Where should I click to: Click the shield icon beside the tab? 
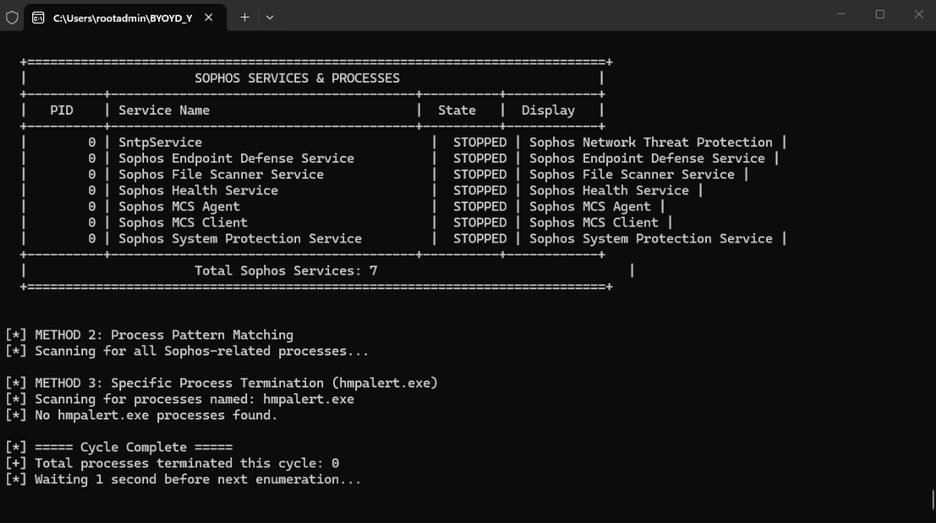tap(12, 17)
